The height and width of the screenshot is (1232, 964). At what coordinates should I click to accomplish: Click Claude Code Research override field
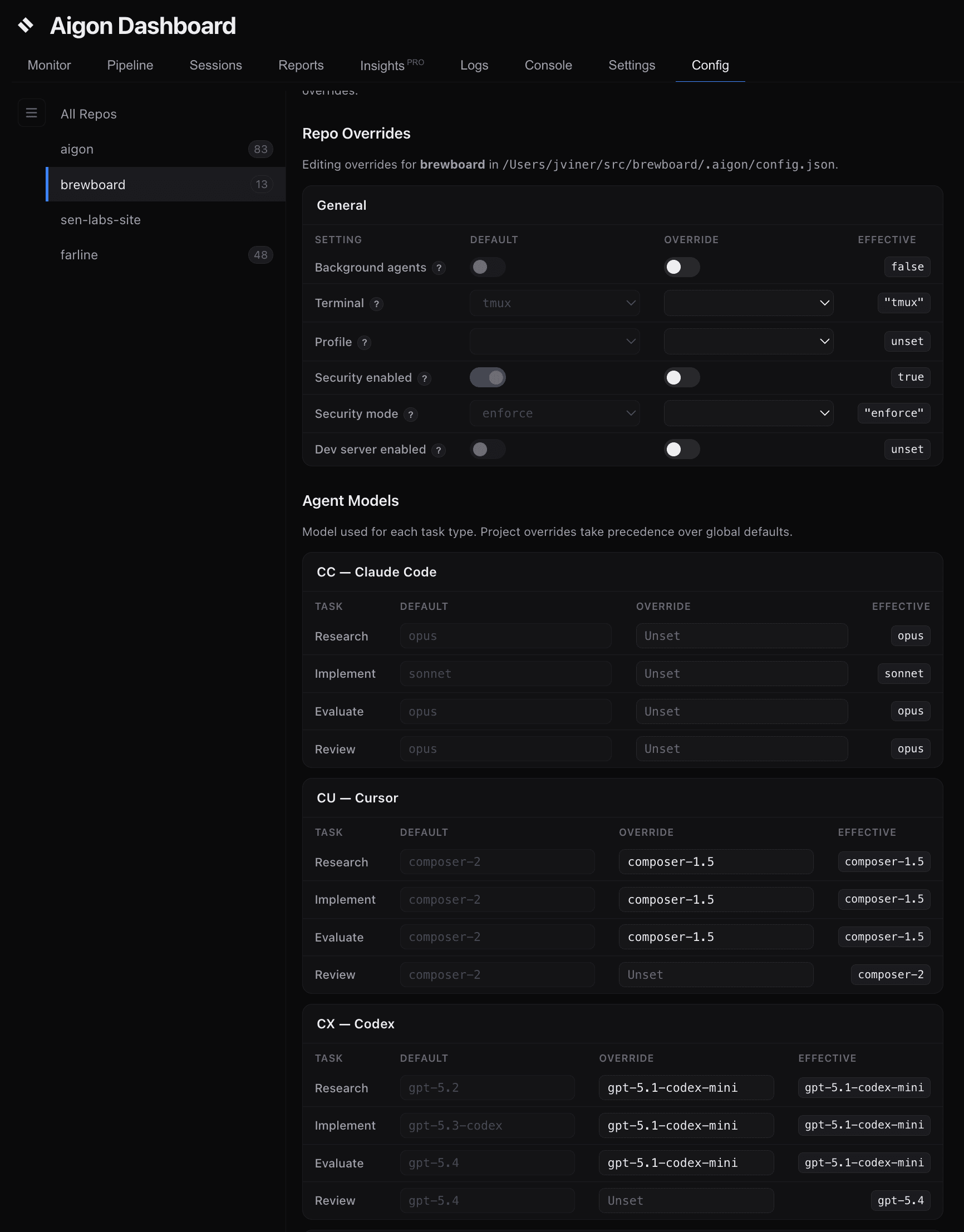click(741, 636)
